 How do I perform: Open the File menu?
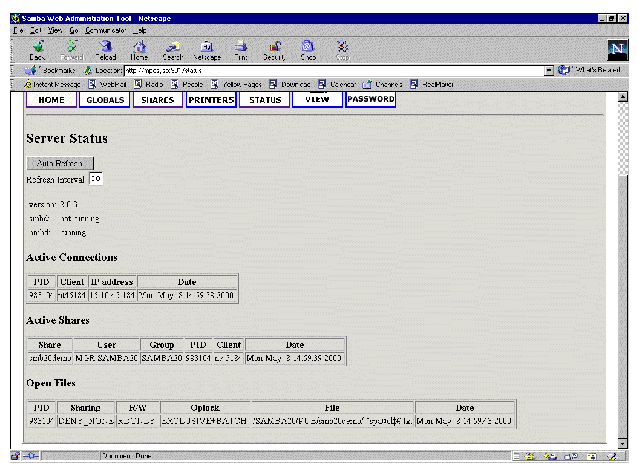tap(17, 31)
